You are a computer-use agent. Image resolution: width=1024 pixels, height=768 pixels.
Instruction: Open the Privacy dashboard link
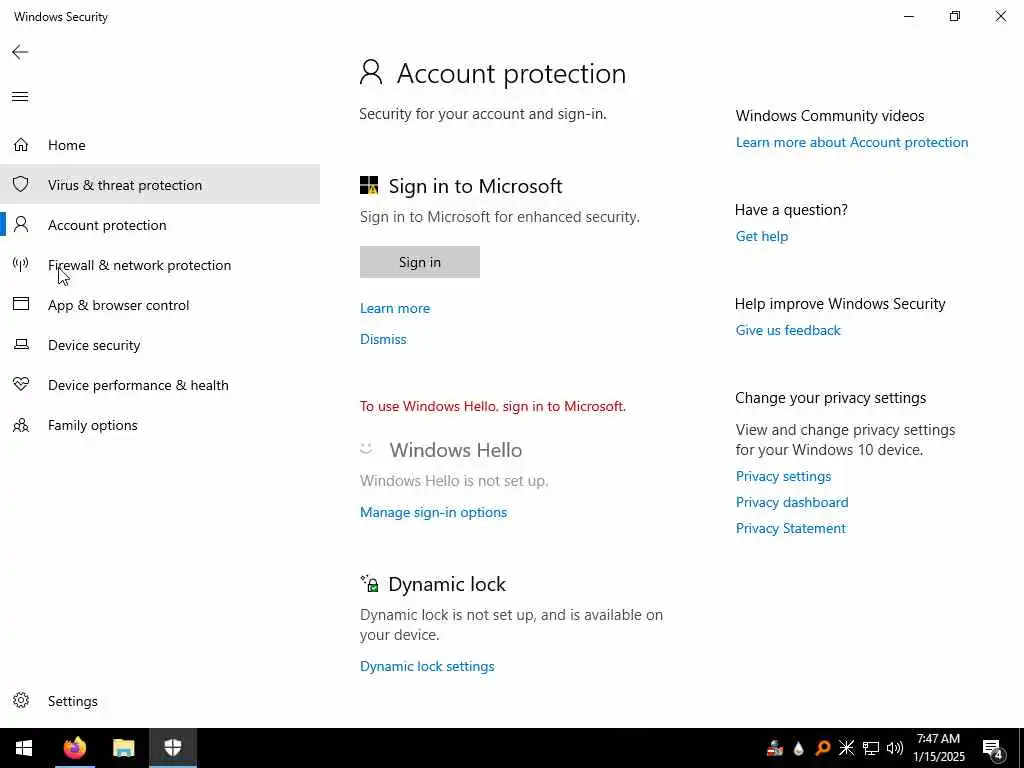(792, 502)
